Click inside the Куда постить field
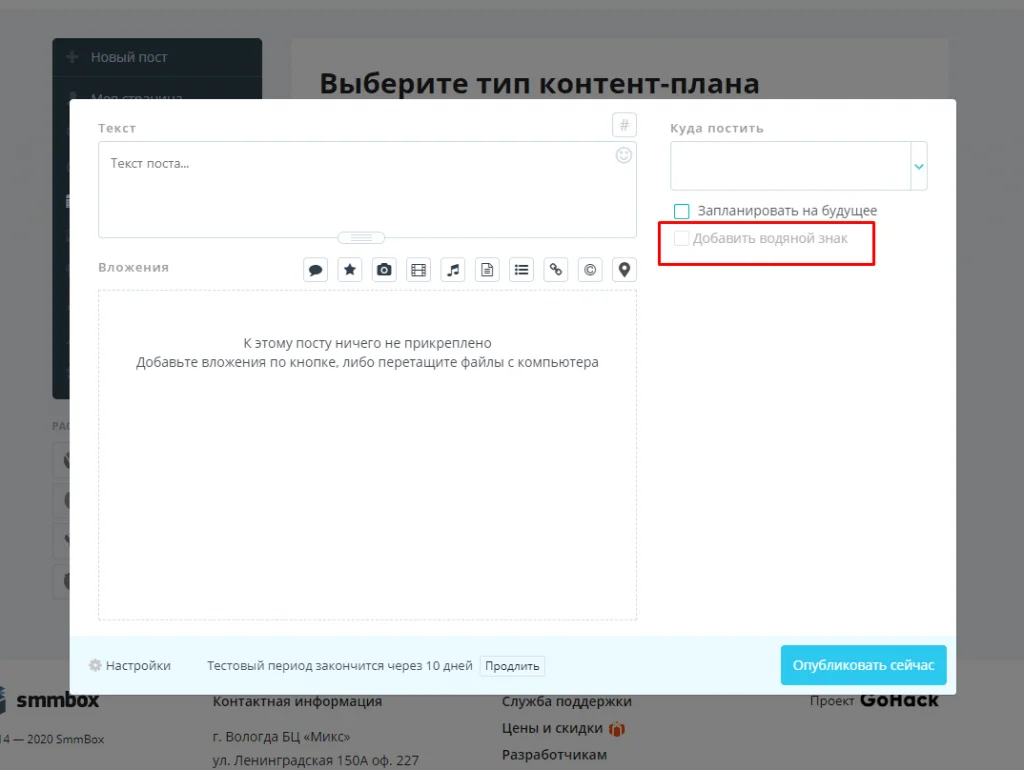The height and width of the screenshot is (770, 1024). pos(791,166)
